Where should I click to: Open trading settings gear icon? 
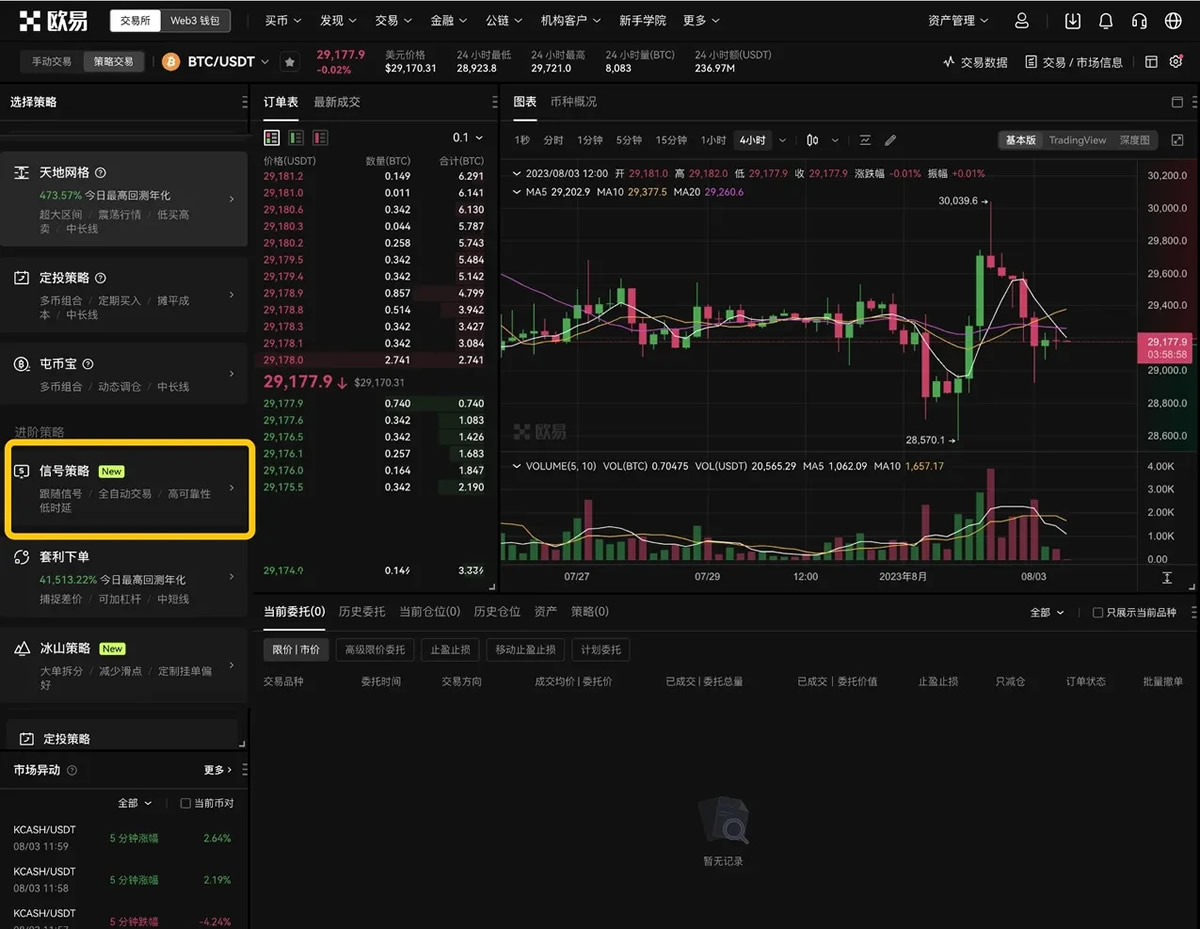click(x=1176, y=62)
